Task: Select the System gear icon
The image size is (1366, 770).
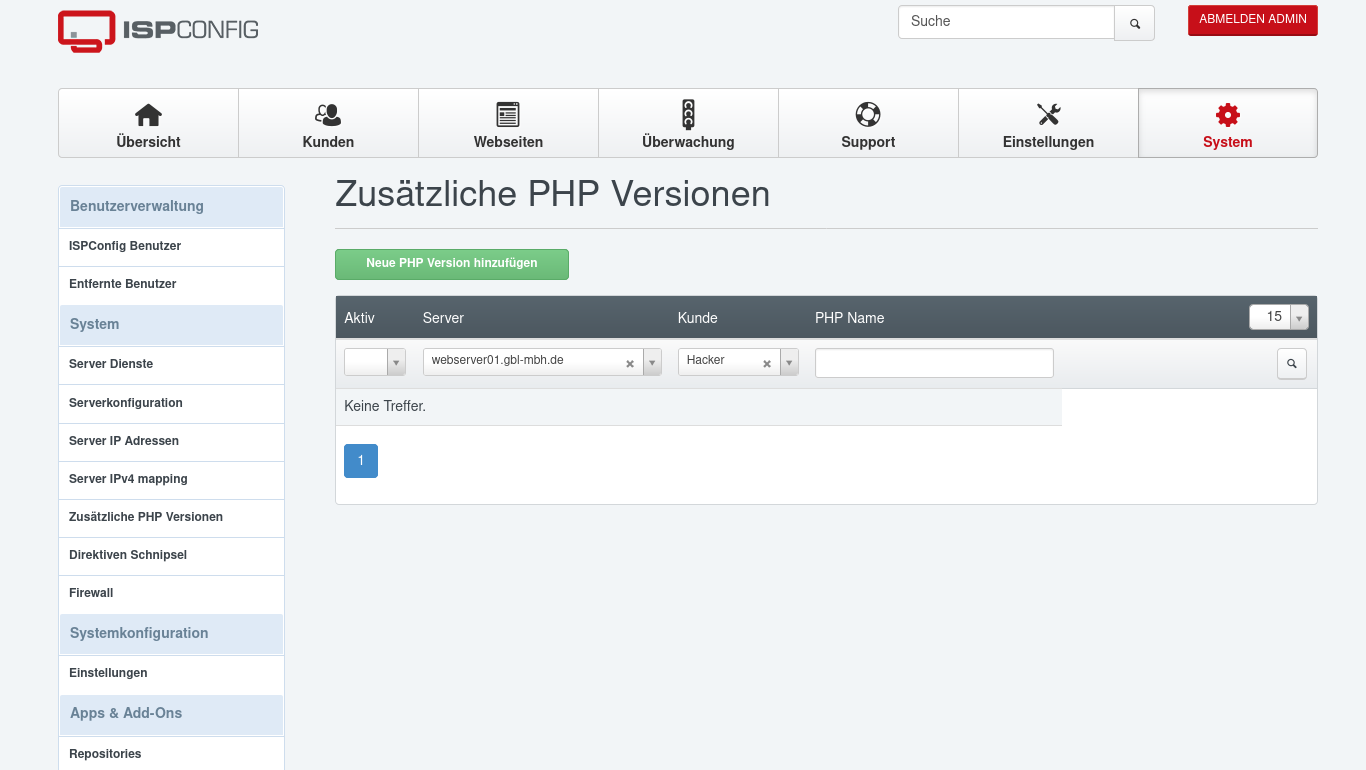Action: tap(1227, 113)
